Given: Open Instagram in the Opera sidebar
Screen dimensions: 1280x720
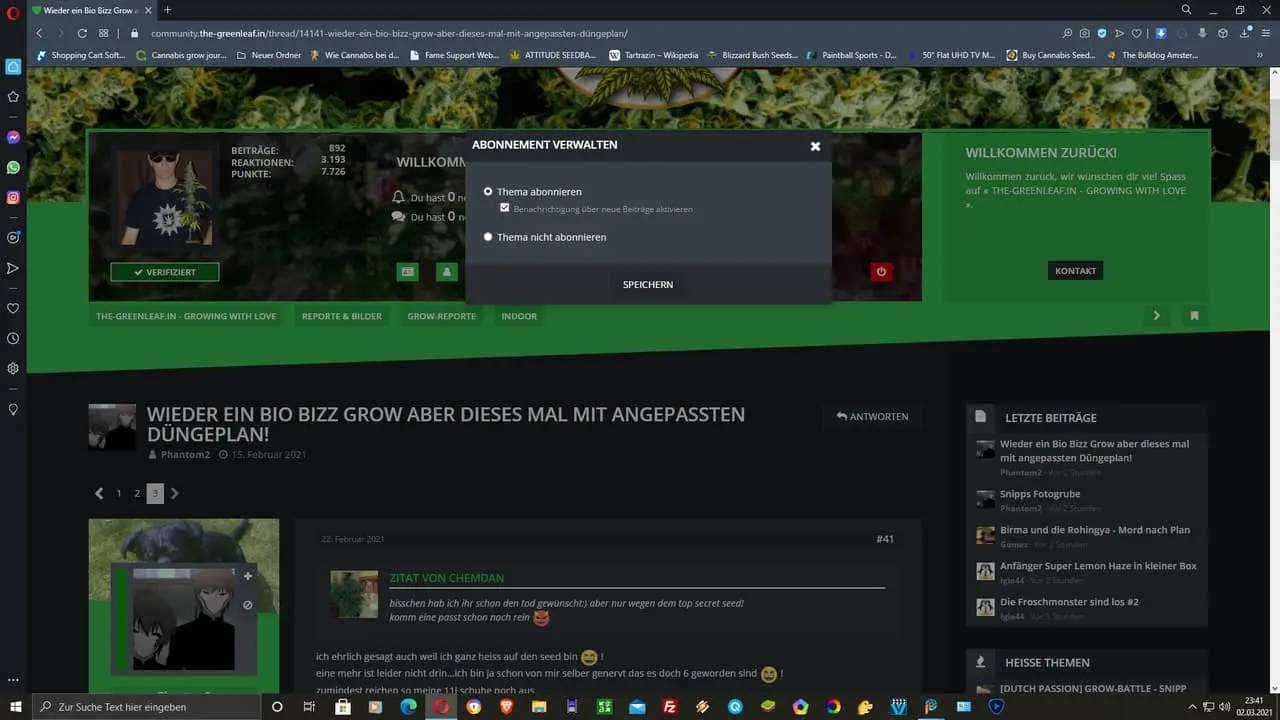Looking at the screenshot, I should 13,198.
